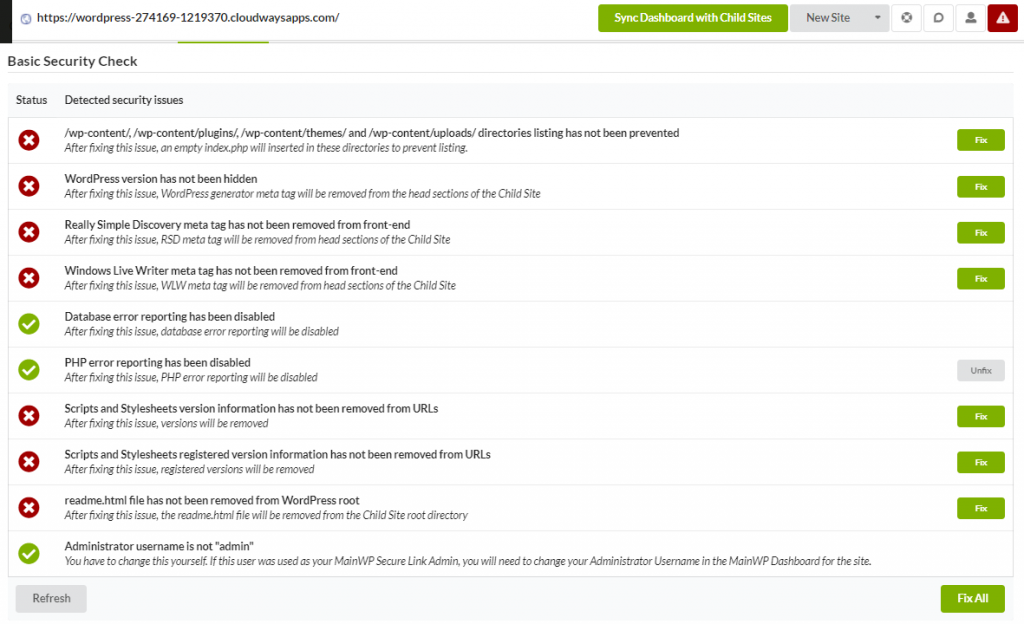Screen dimensions: 1024x624
Task: Click Sync Dashboard with Child Sites
Action: (693, 18)
